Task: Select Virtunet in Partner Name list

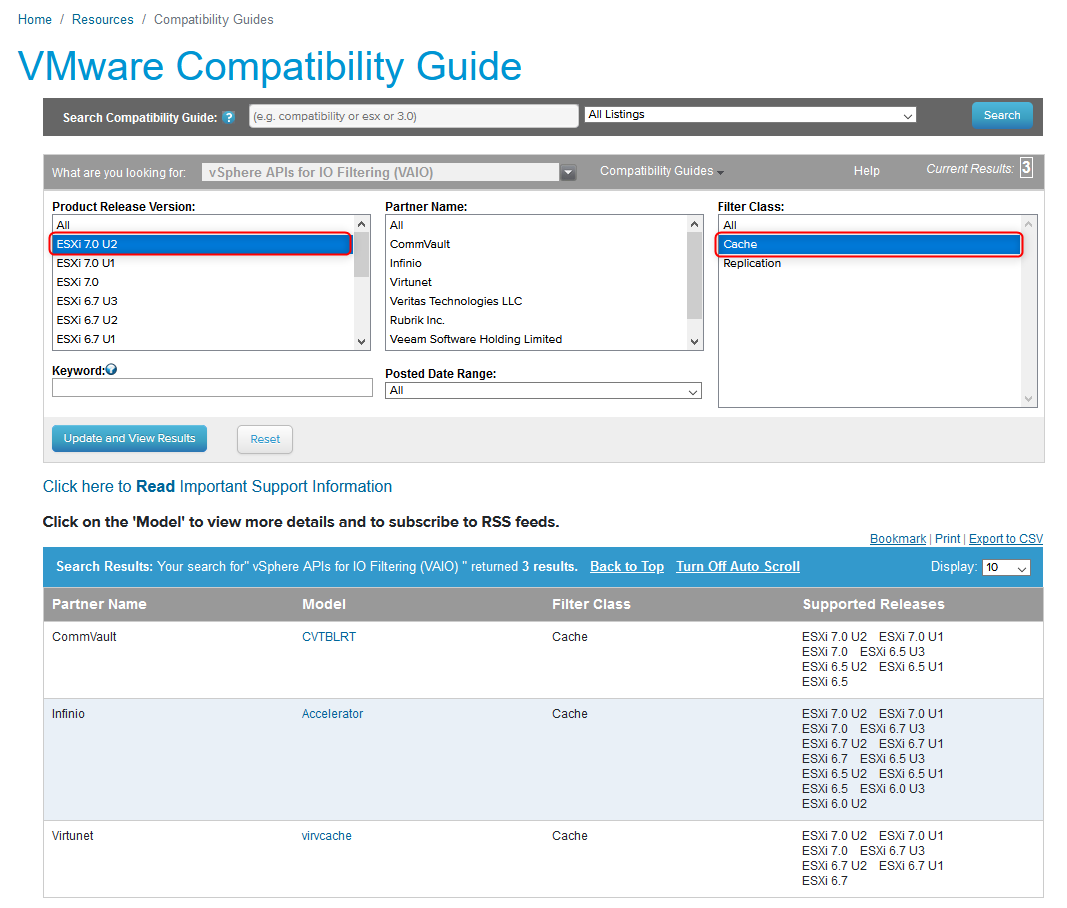Action: [x=536, y=282]
